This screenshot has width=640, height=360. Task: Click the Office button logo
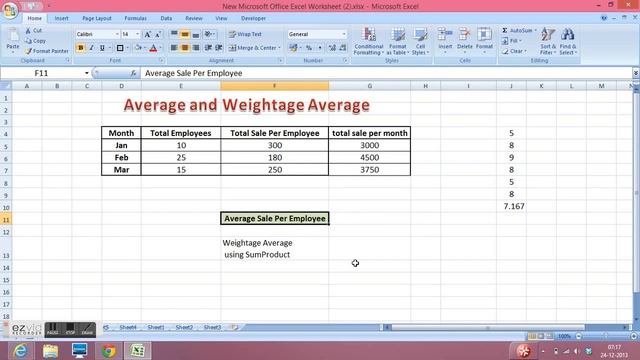(x=10, y=10)
